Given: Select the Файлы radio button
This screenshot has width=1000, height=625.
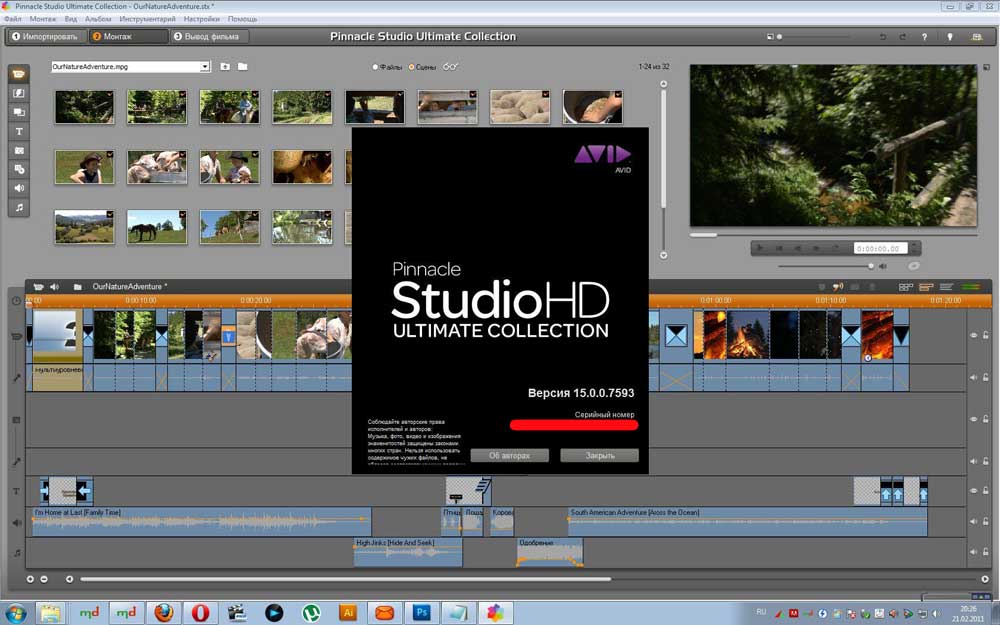Looking at the screenshot, I should click(376, 67).
